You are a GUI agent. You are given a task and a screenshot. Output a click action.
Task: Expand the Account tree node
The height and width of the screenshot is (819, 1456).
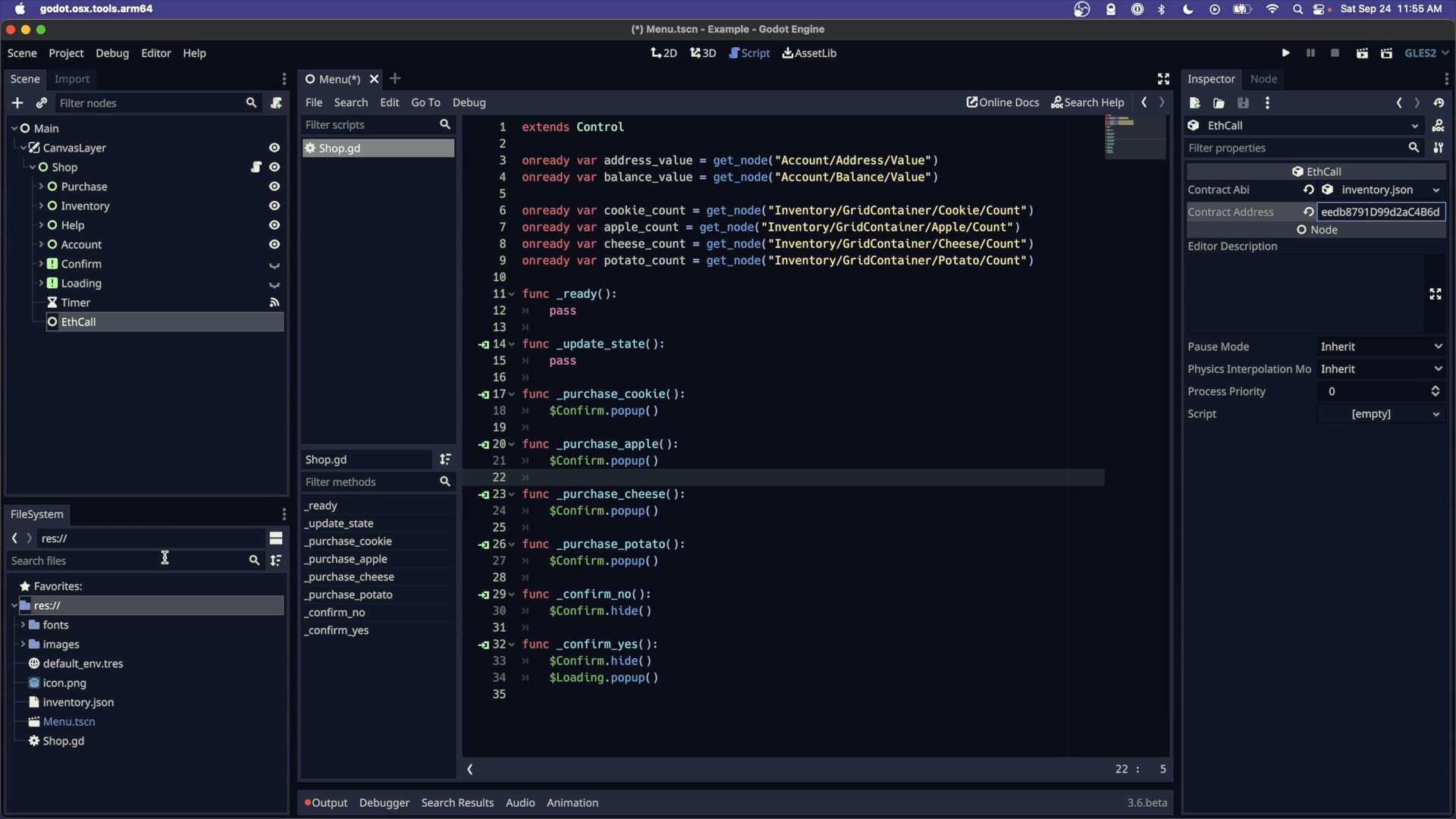coord(41,244)
